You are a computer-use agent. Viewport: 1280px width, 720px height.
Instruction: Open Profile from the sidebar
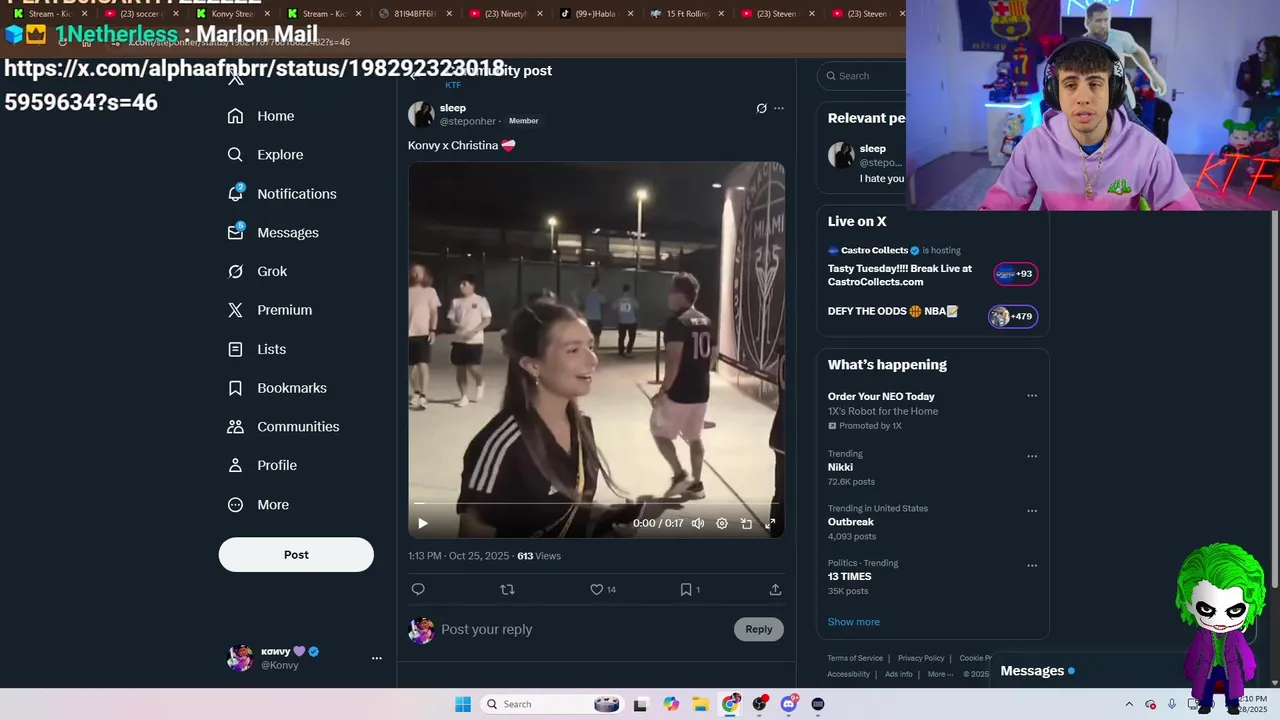coord(262,465)
